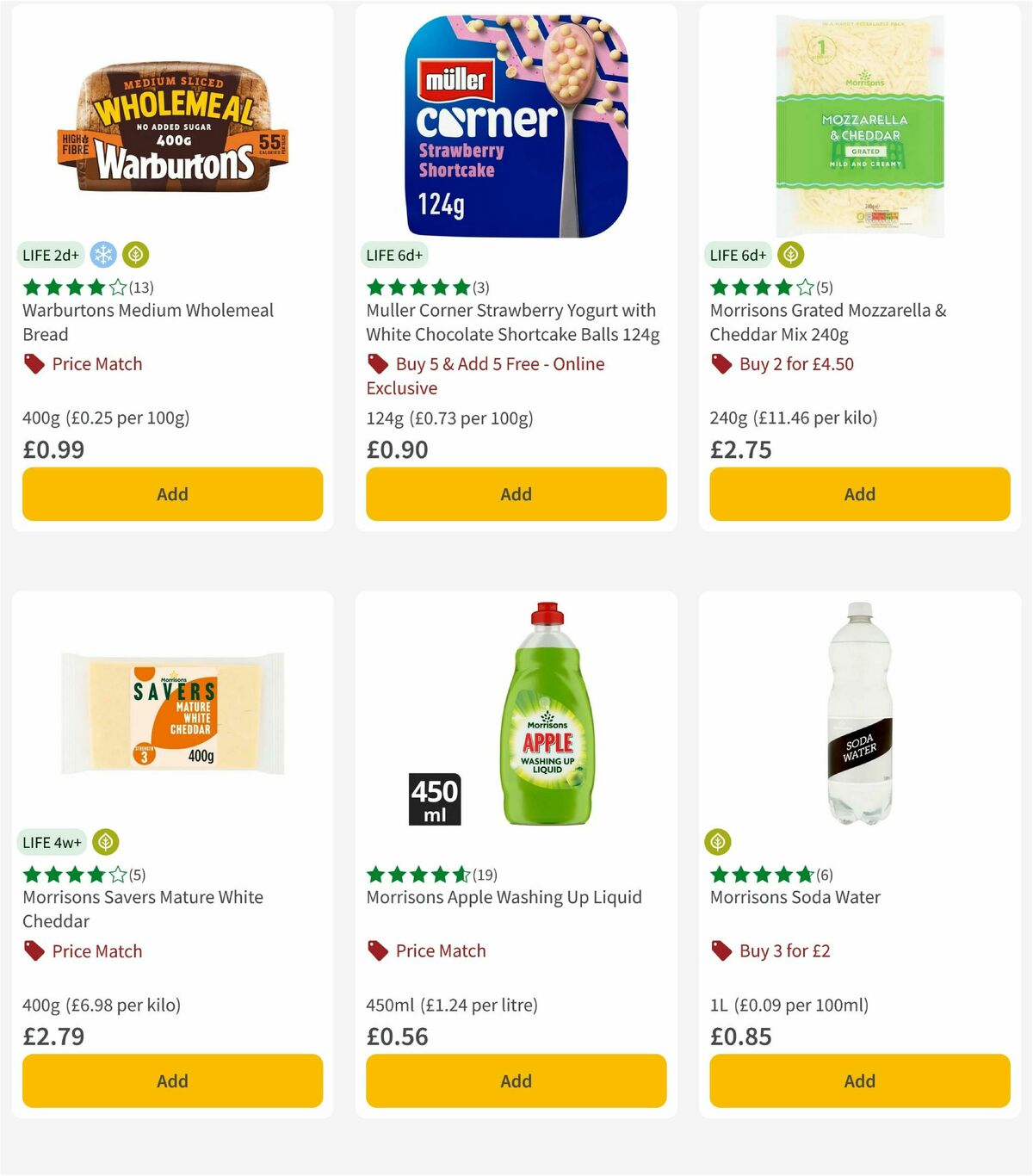The width and height of the screenshot is (1033, 1176).
Task: Click the Price Match tag icon under Warburtons bread
Action: pyautogui.click(x=33, y=364)
